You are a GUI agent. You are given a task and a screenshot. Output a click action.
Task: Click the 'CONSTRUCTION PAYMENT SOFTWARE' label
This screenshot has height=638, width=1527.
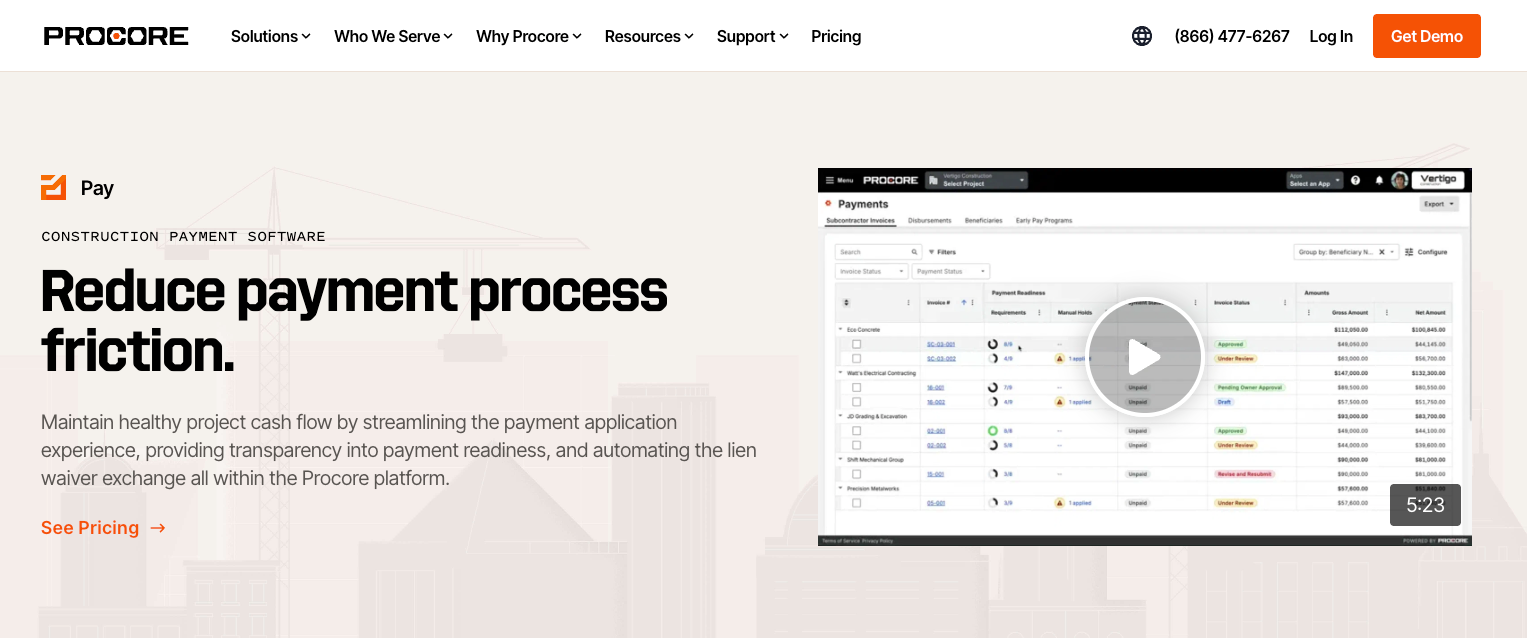point(183,237)
